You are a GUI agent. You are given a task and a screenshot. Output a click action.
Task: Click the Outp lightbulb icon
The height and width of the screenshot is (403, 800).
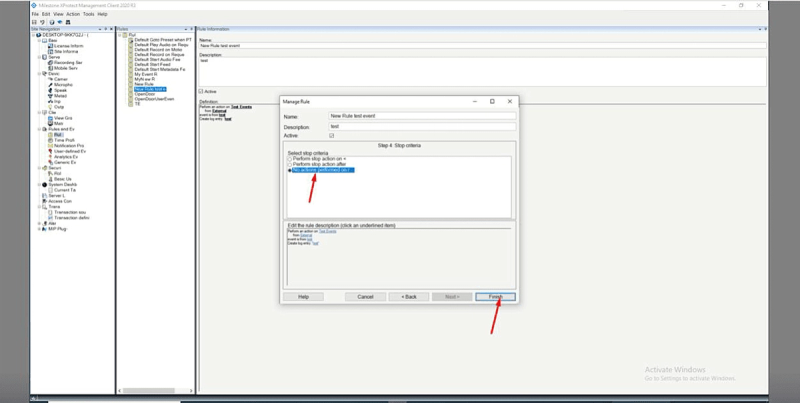[51, 107]
